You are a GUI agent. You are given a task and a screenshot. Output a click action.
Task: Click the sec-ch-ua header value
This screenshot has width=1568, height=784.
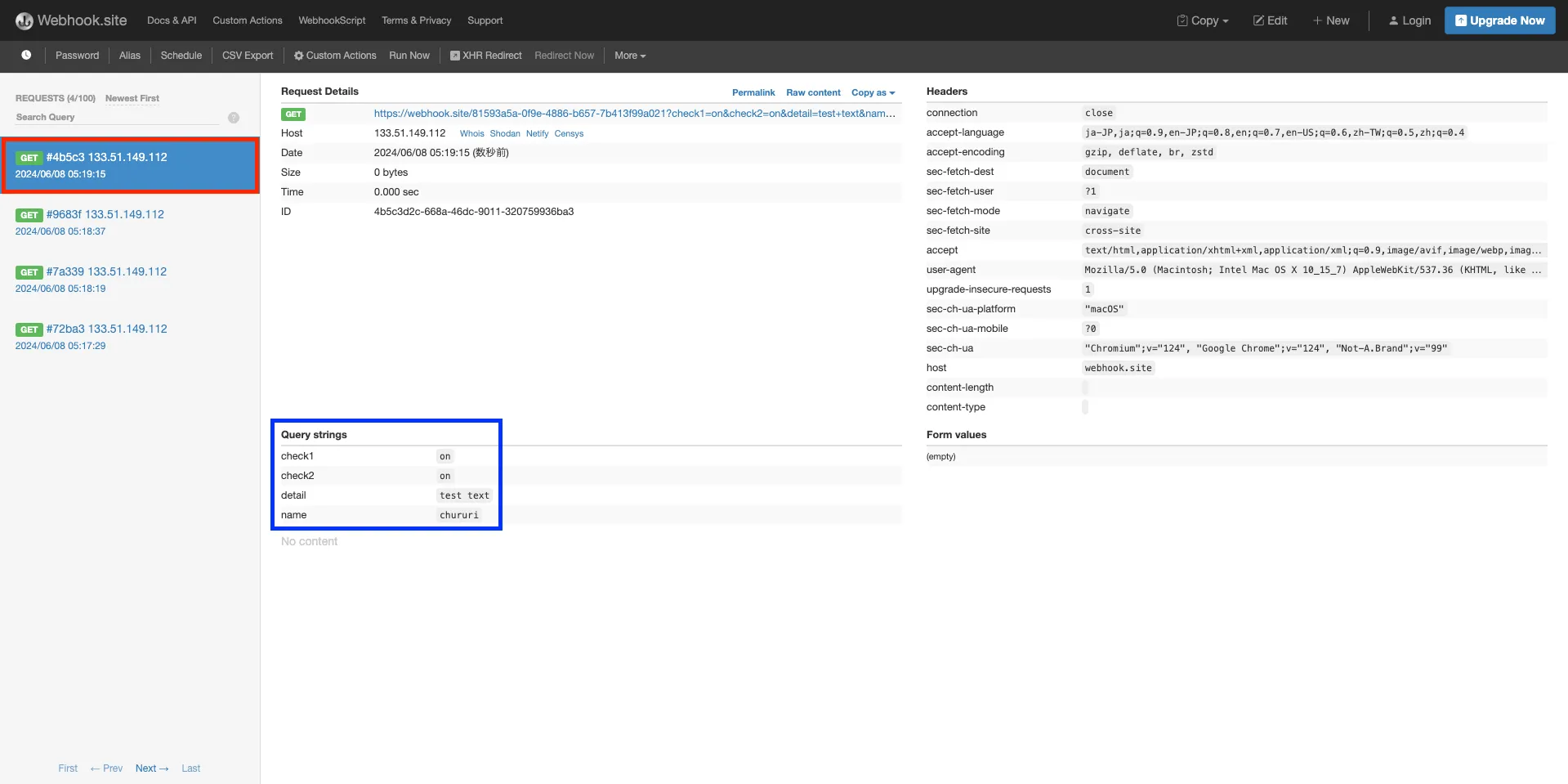[1266, 348]
